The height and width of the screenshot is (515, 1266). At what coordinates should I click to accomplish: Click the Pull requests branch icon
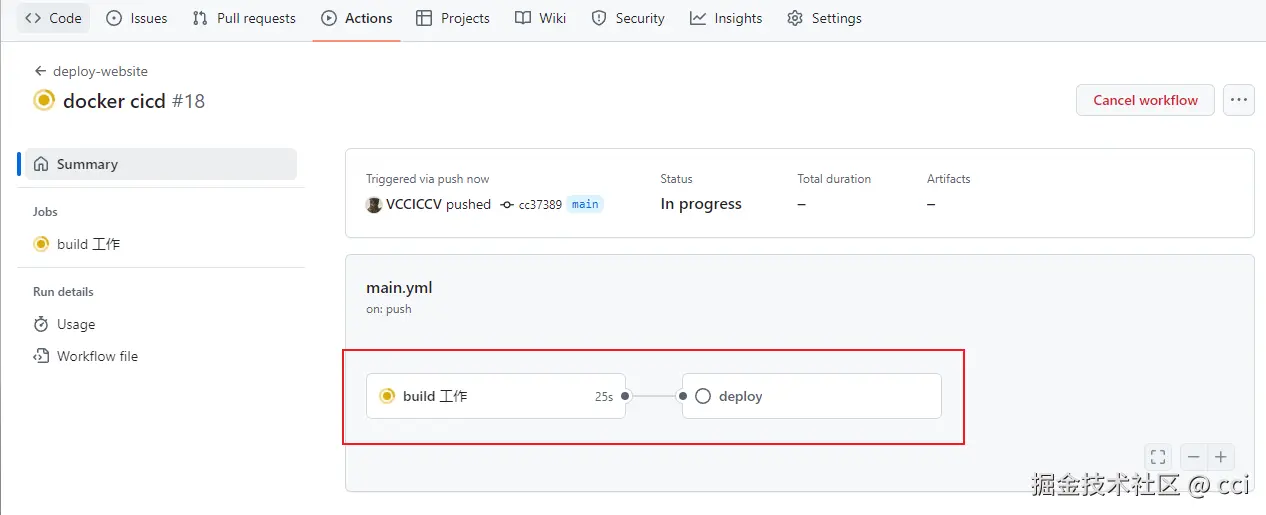click(200, 18)
